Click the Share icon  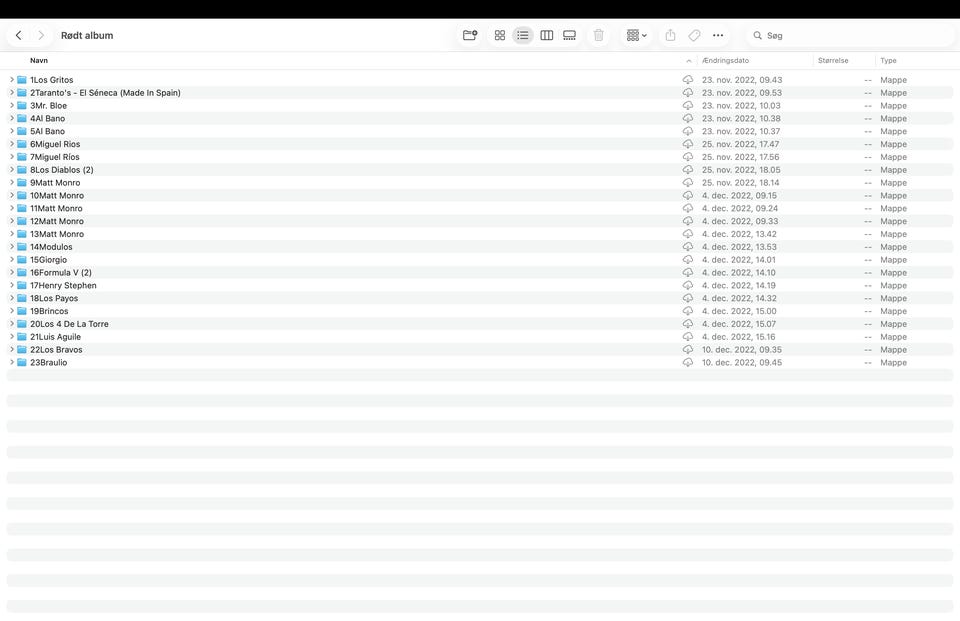[x=670, y=36]
